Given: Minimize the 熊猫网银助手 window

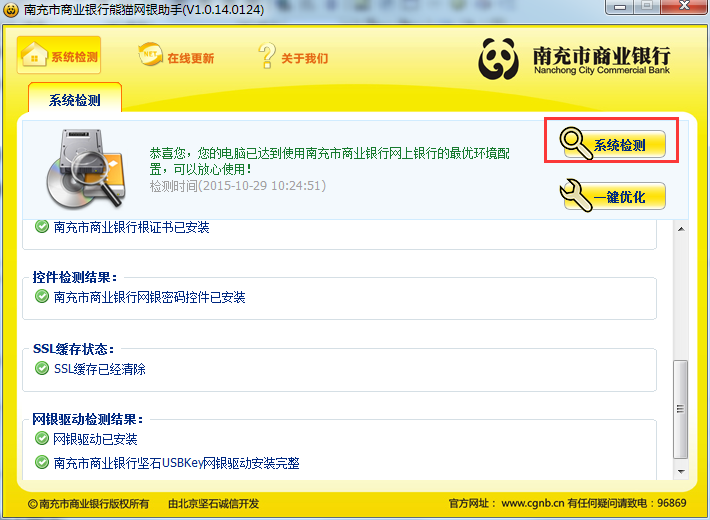Looking at the screenshot, I should pyautogui.click(x=620, y=7).
